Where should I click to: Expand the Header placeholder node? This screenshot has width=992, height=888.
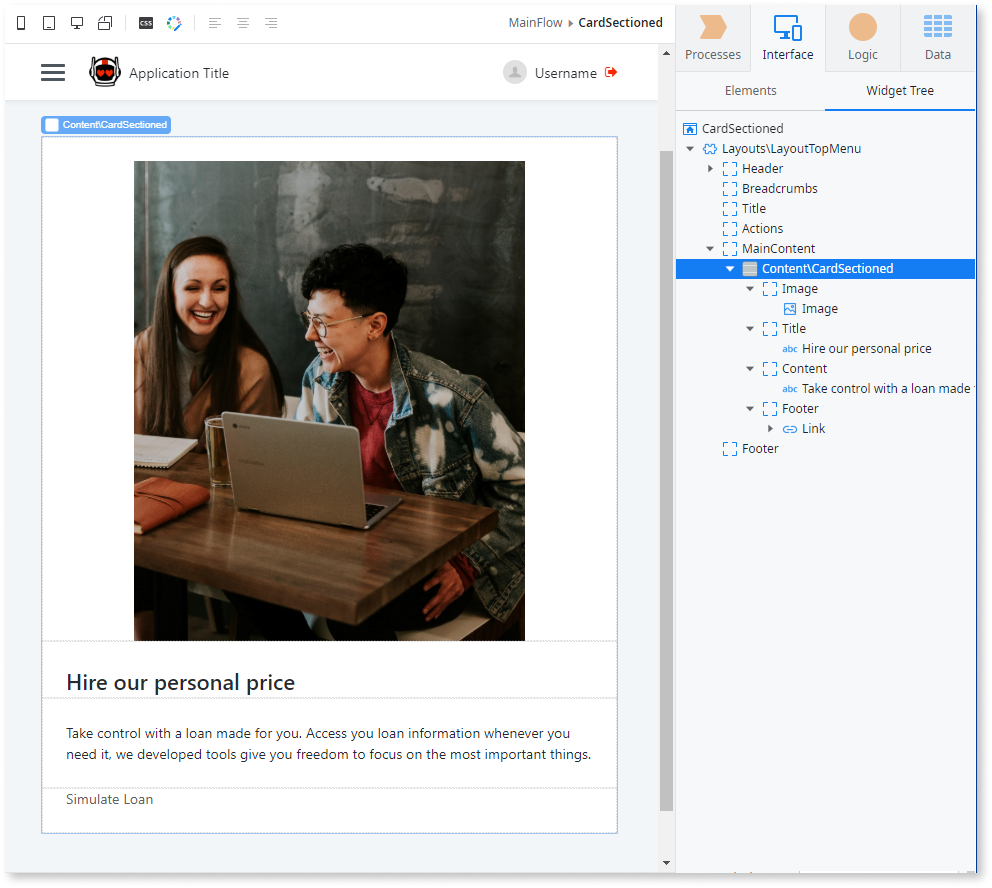click(710, 169)
